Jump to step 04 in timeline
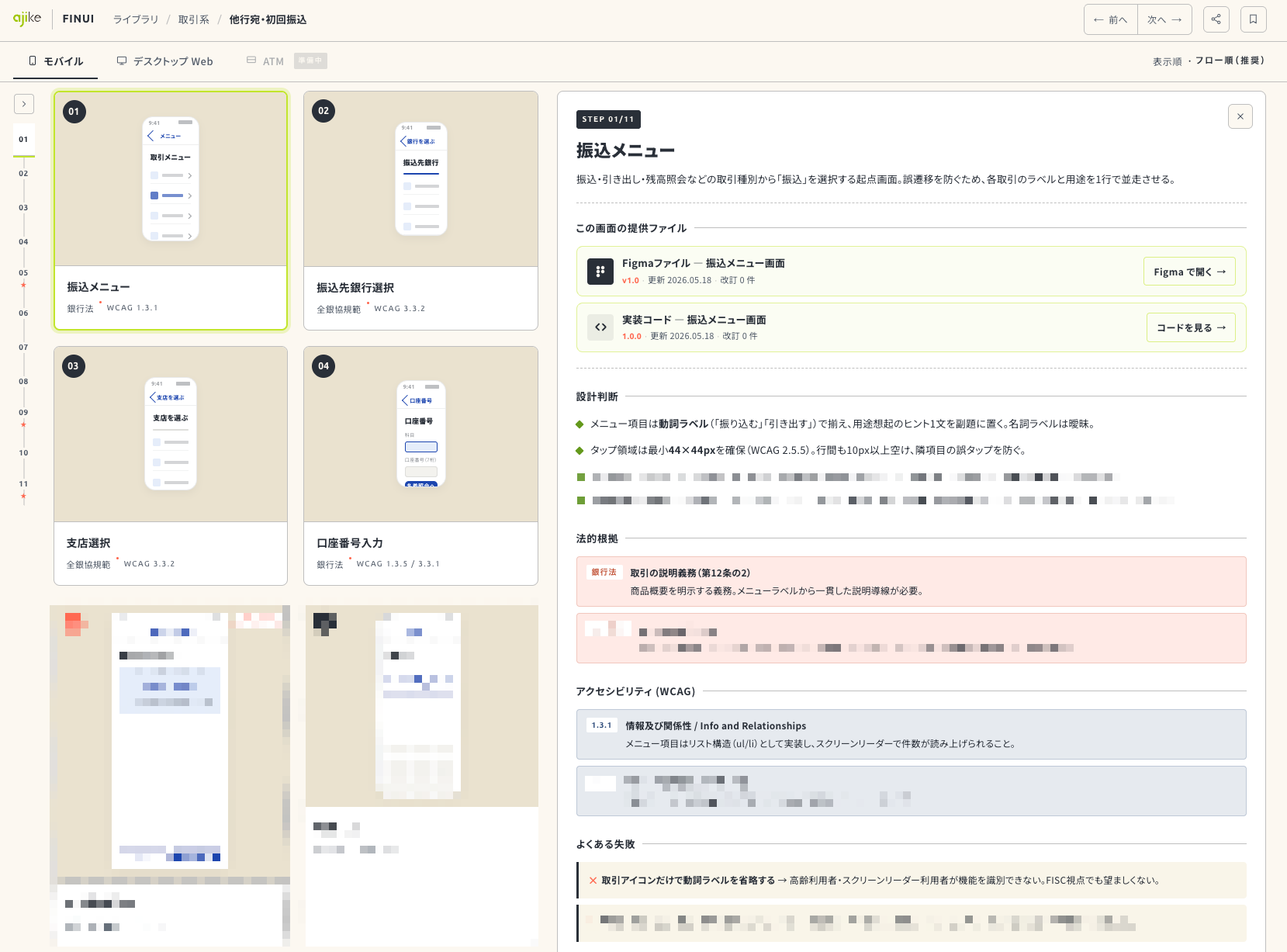This screenshot has width=1287, height=952. click(x=23, y=242)
